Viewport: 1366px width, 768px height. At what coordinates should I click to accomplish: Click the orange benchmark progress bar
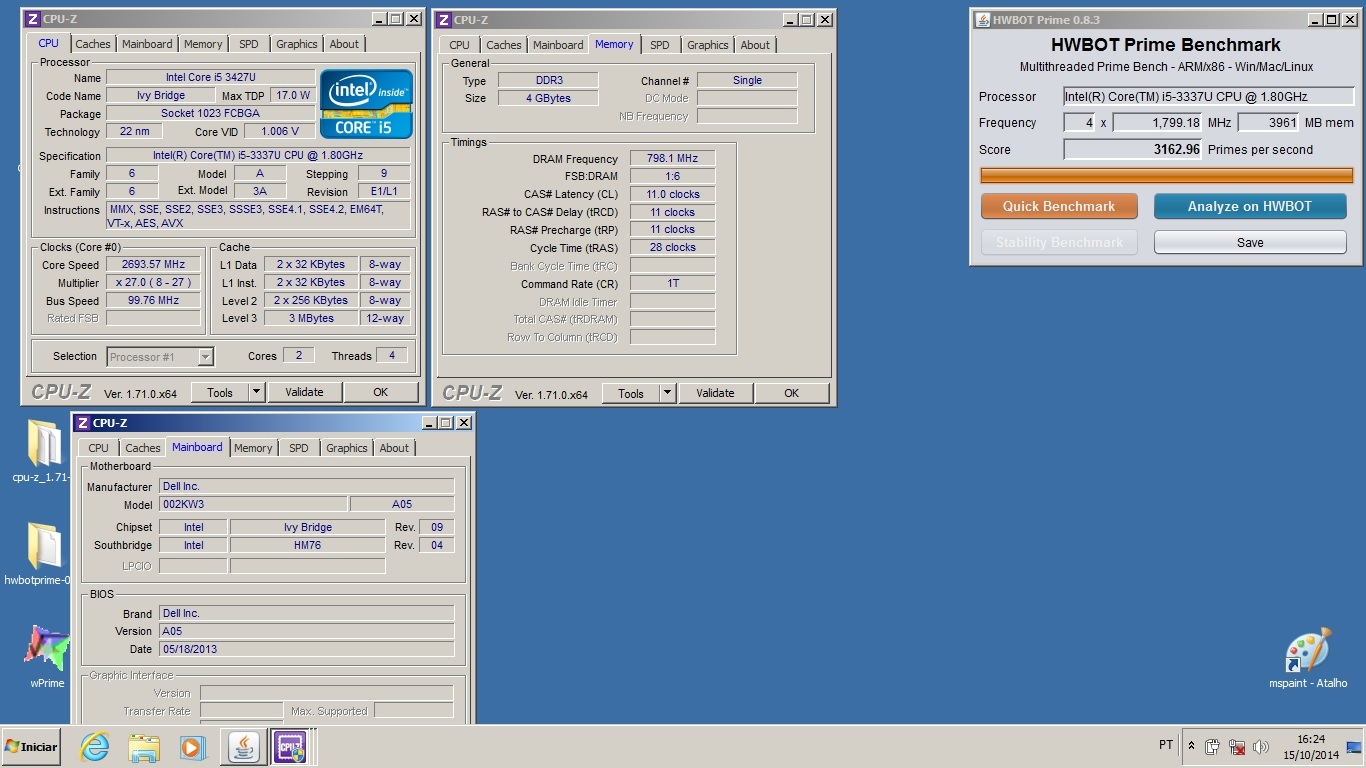pos(1167,175)
